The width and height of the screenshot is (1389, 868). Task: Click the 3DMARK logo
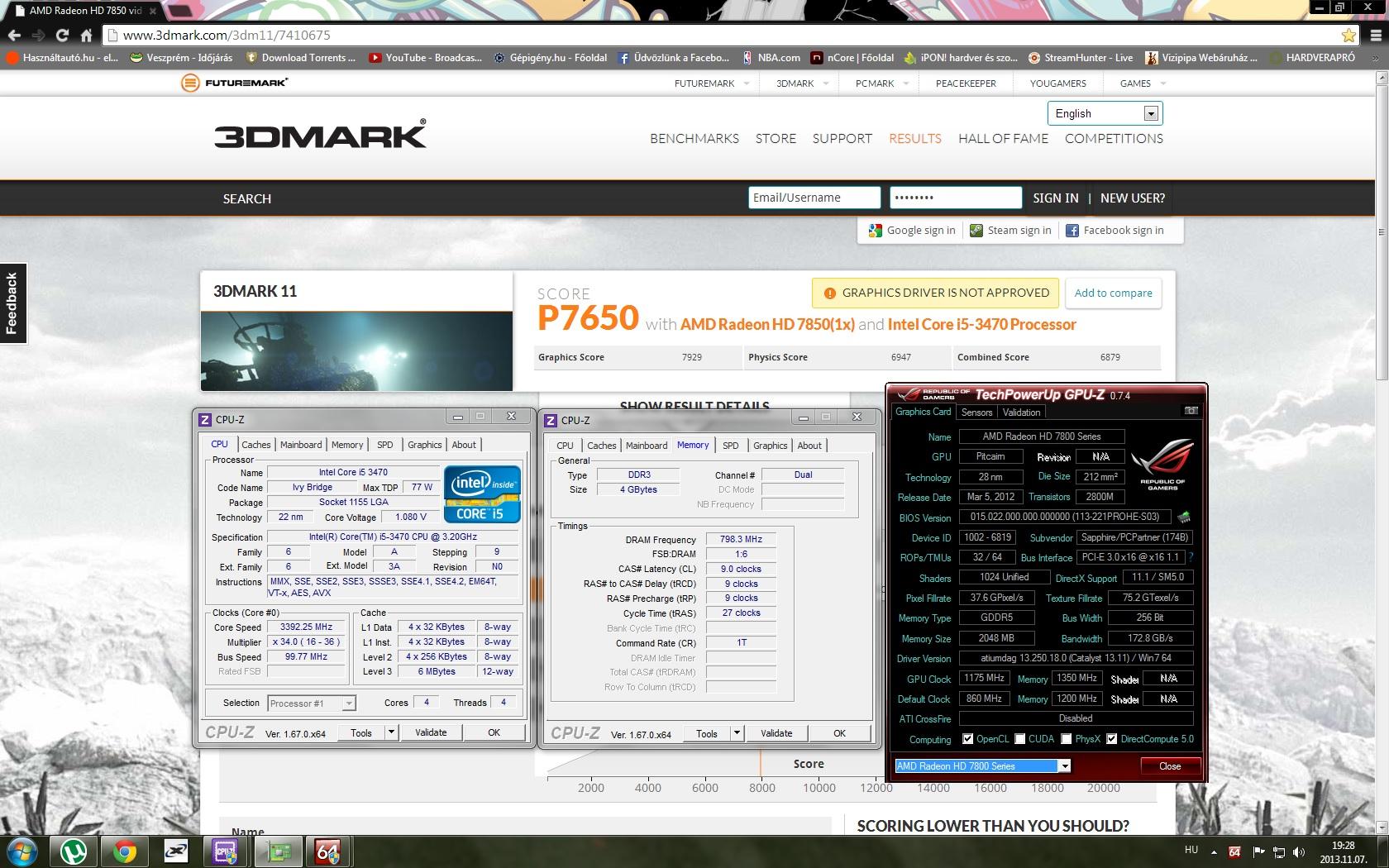click(x=321, y=134)
